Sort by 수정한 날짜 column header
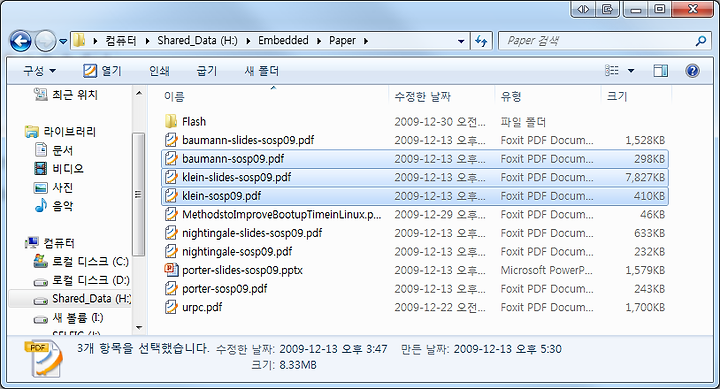 point(422,96)
